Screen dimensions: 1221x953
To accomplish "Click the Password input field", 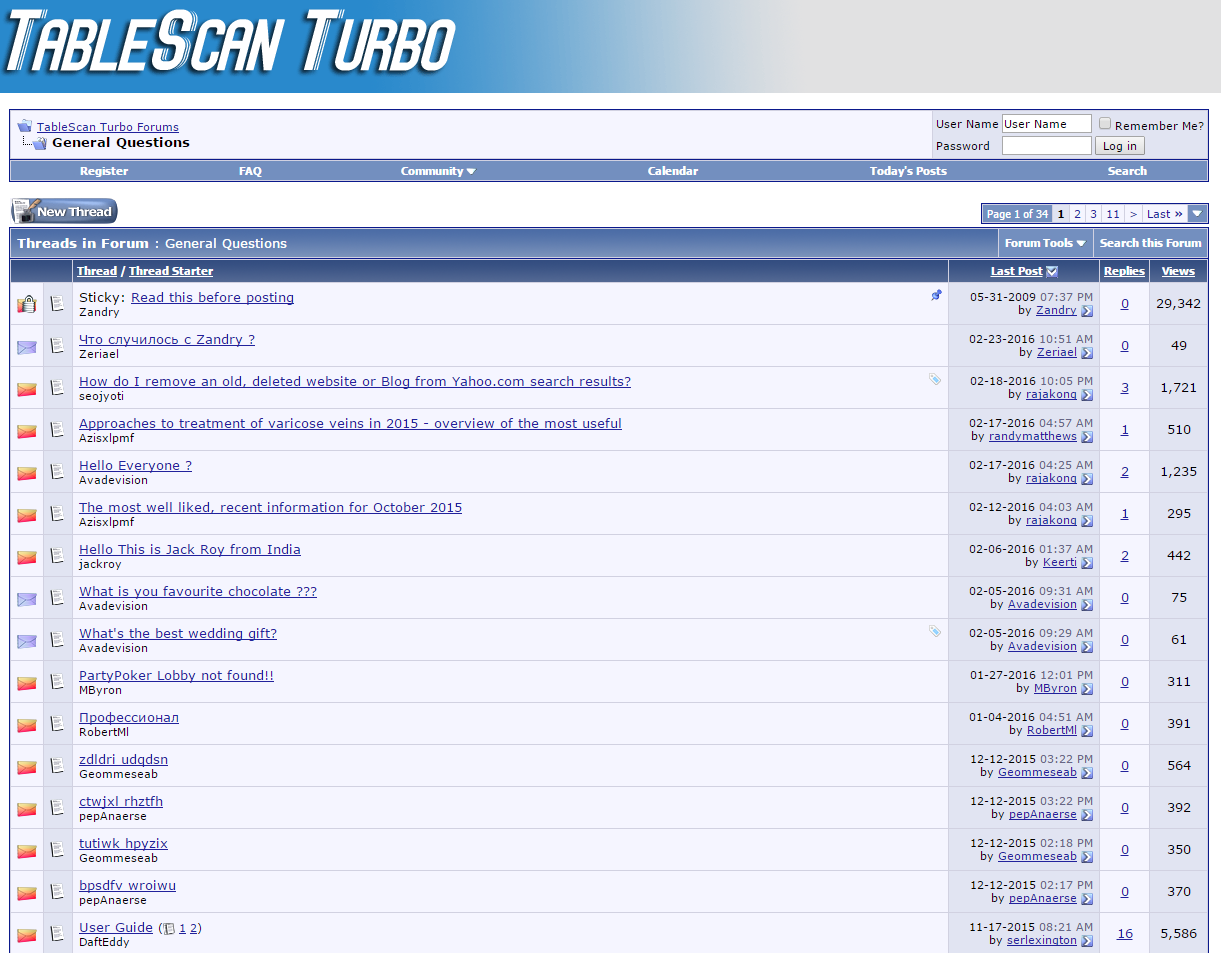I will 1046,146.
